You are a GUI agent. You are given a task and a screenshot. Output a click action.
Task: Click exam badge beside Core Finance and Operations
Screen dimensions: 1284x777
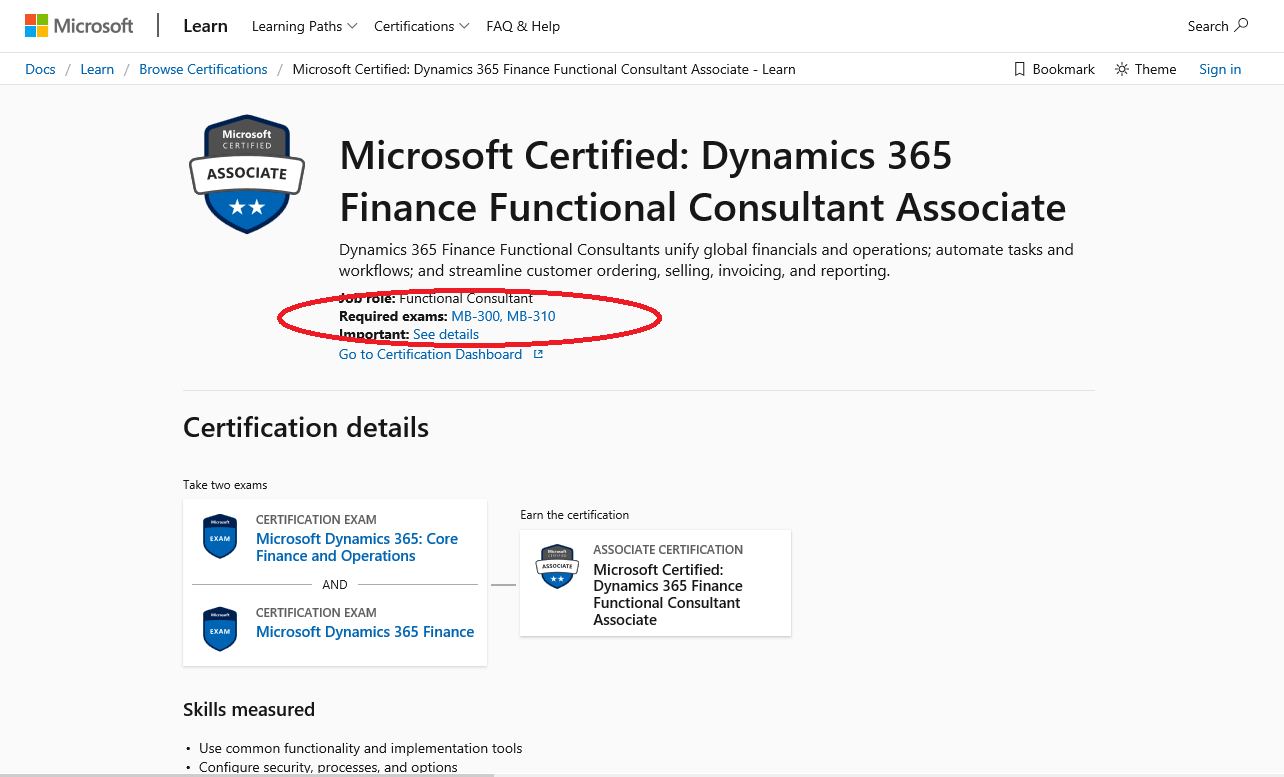(220, 536)
